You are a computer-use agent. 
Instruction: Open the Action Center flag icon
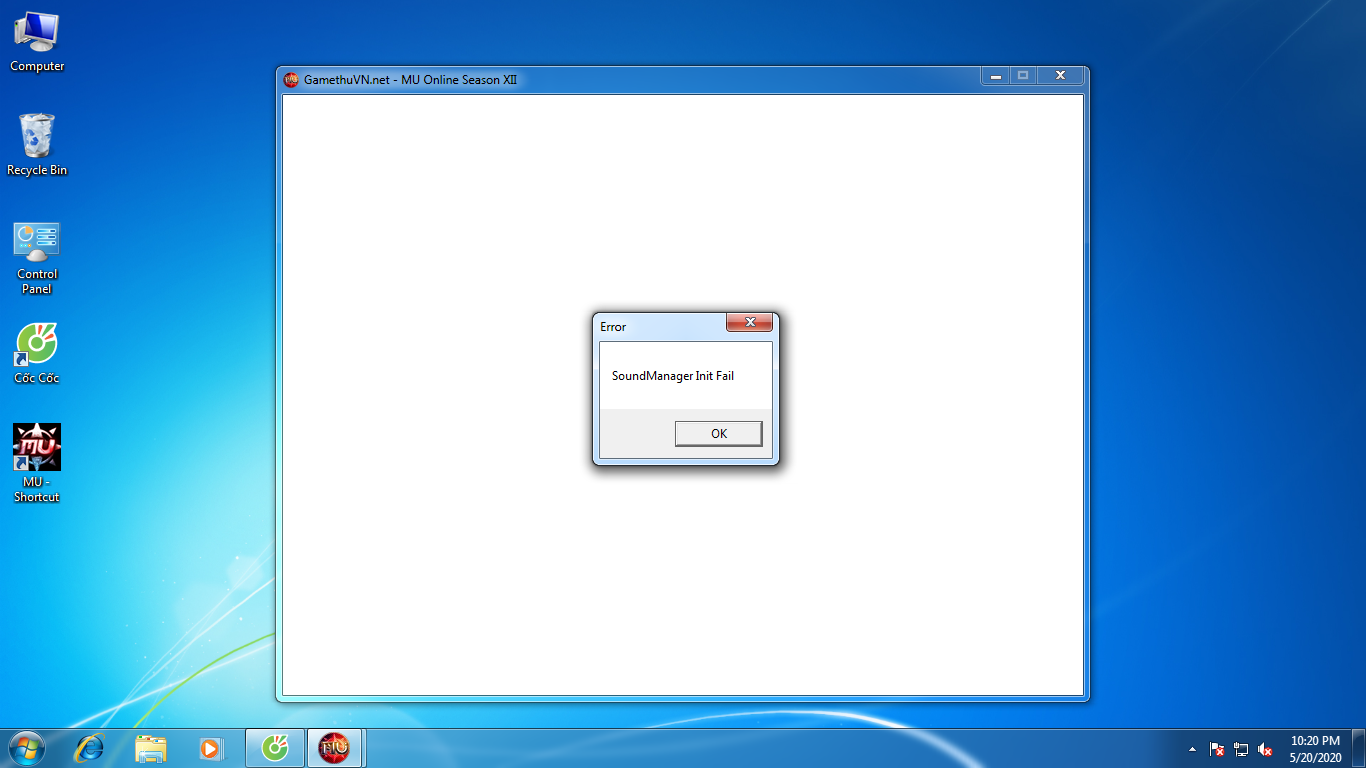pos(1217,749)
